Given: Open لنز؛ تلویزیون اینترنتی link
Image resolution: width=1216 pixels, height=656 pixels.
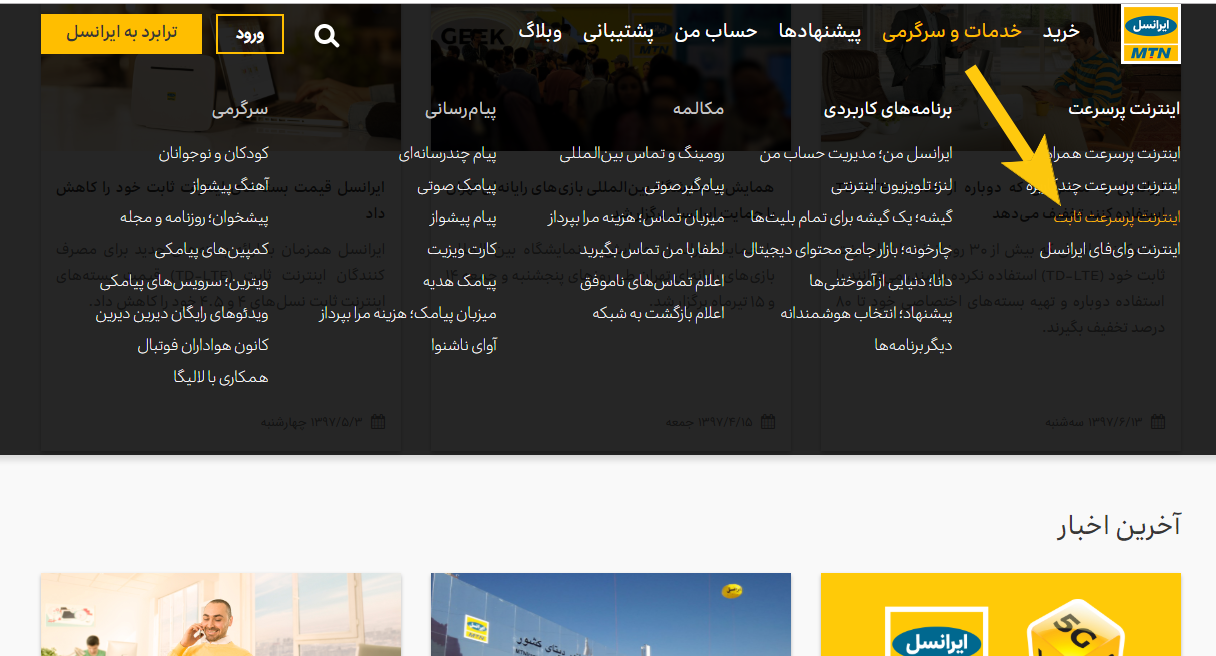Looking at the screenshot, I should click(x=891, y=185).
